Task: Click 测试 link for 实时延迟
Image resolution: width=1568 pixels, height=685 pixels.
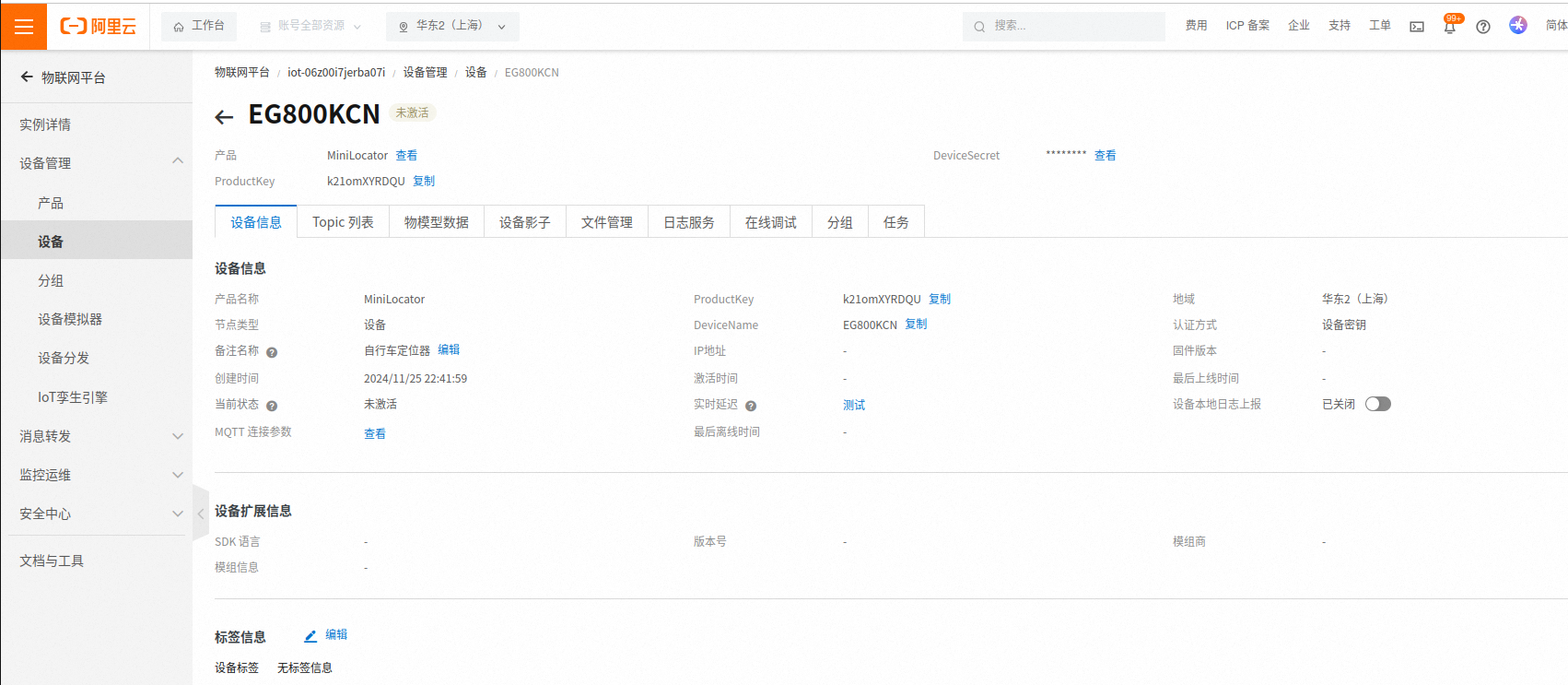Action: [x=854, y=405]
